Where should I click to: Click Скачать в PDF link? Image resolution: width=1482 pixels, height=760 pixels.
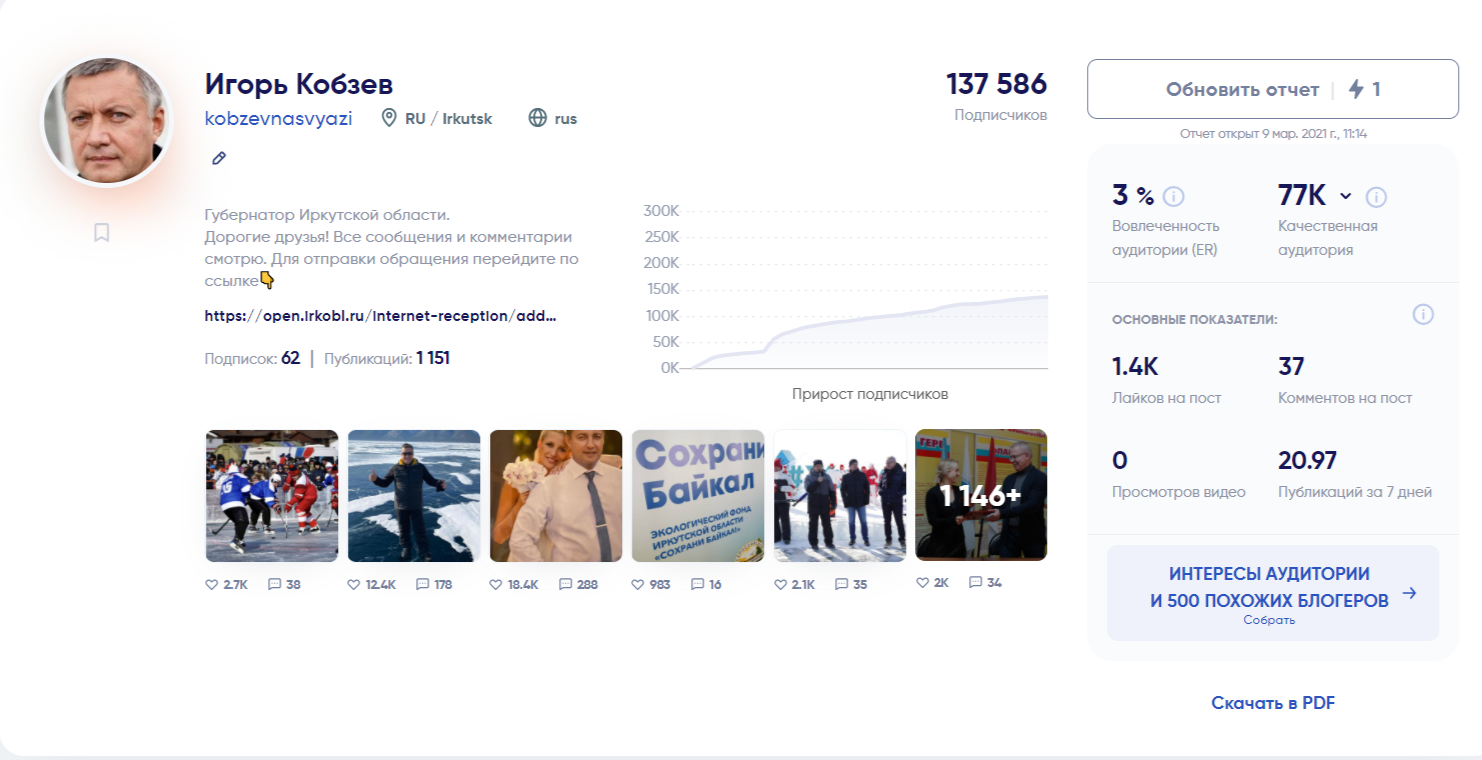[1273, 703]
